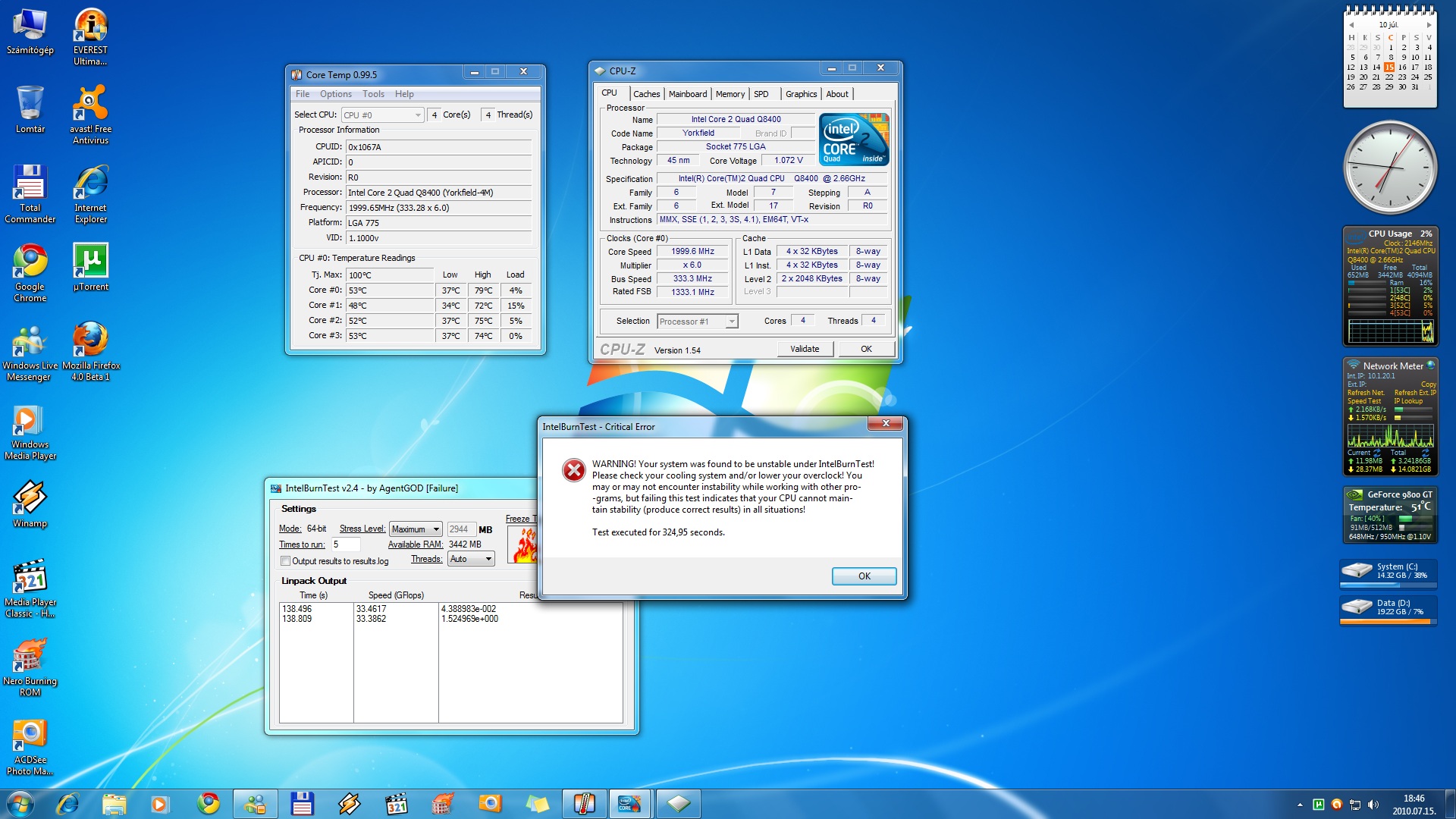This screenshot has height=819, width=1456.
Task: Launch avast! Free Antivirus shortcut
Action: tap(90, 114)
